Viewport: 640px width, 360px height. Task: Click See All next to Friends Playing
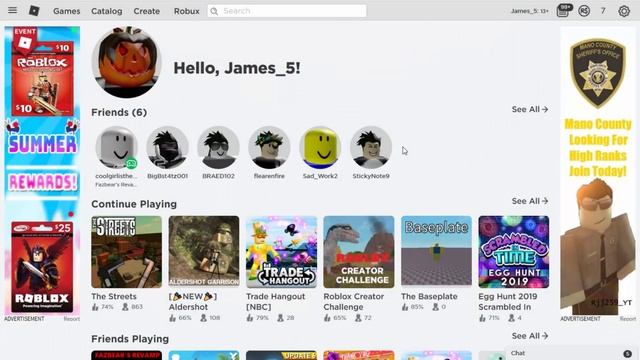click(530, 336)
